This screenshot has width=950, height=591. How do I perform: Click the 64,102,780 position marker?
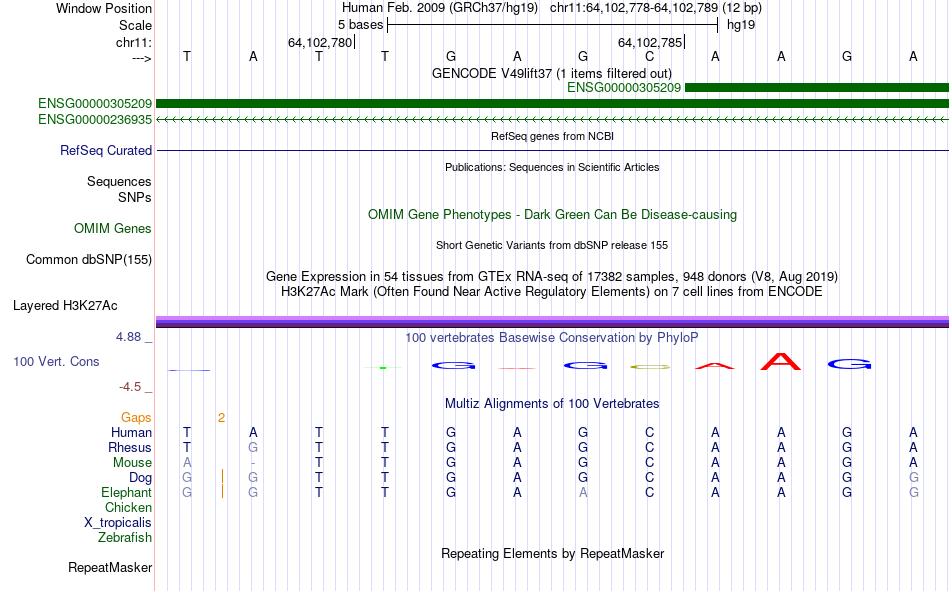pos(320,42)
